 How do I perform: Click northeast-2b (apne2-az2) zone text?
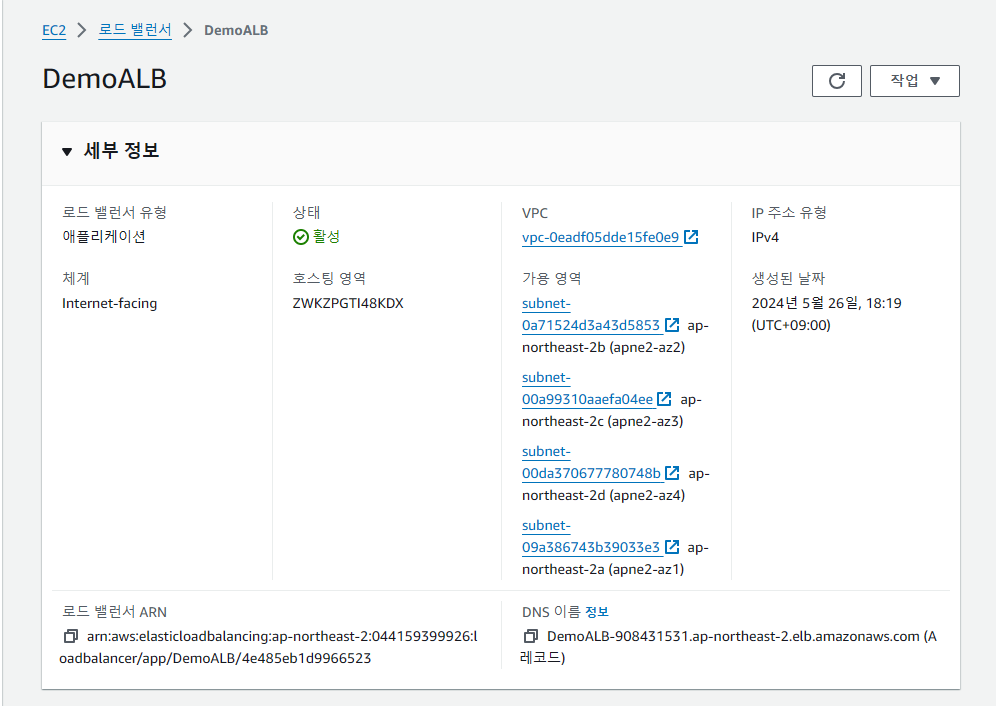click(x=603, y=347)
